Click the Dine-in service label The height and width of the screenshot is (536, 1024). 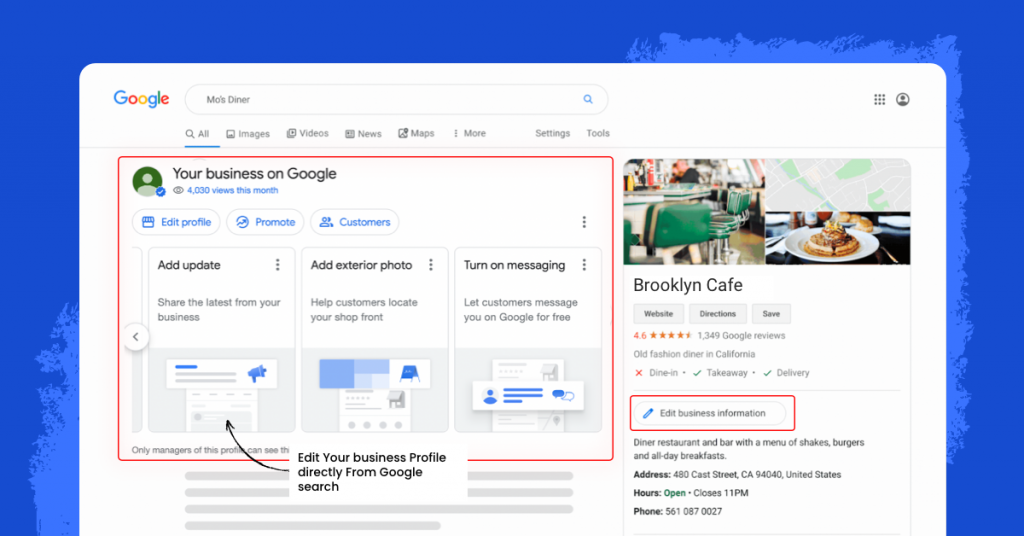[663, 373]
